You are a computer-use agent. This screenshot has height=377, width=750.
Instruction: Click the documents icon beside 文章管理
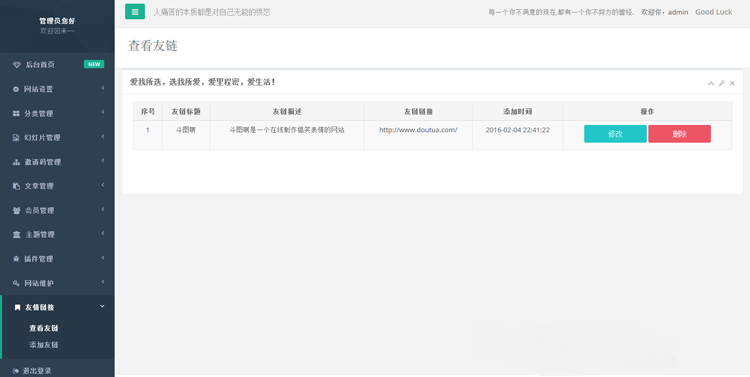[x=16, y=186]
